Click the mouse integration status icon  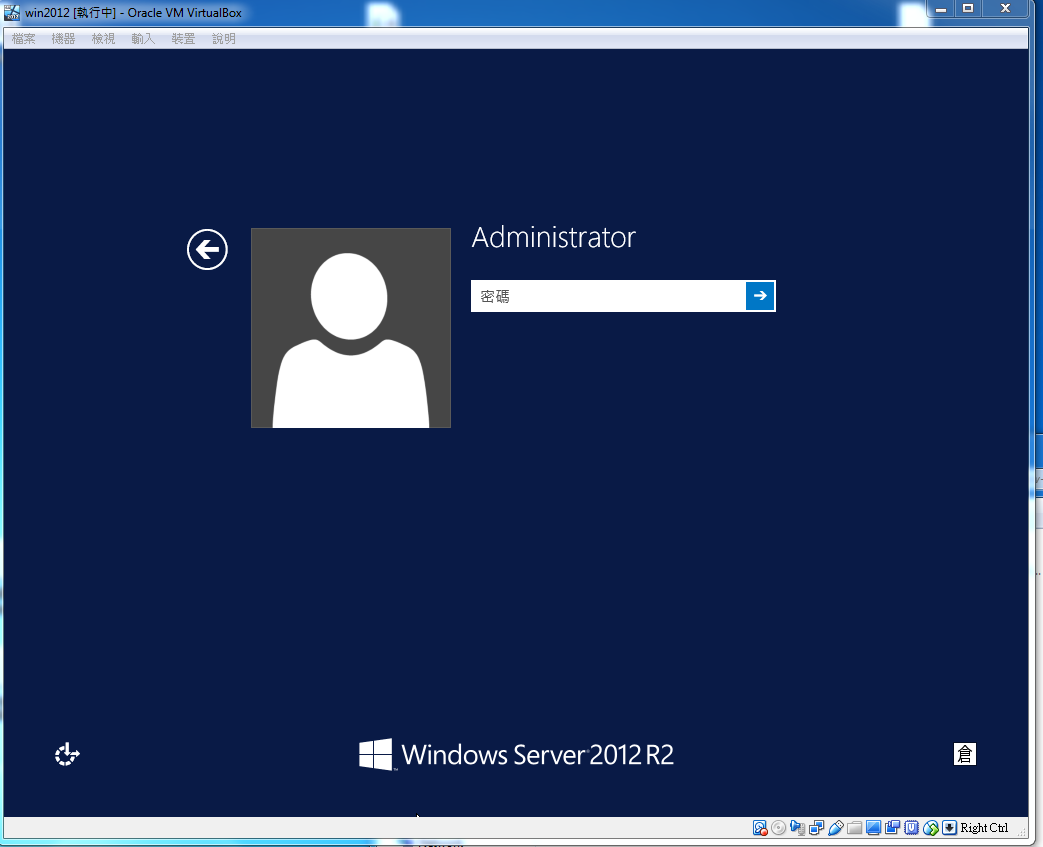point(931,828)
